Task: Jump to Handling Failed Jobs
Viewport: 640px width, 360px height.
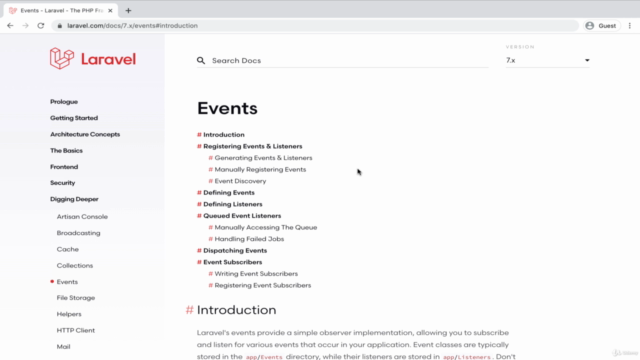Action: pos(249,239)
